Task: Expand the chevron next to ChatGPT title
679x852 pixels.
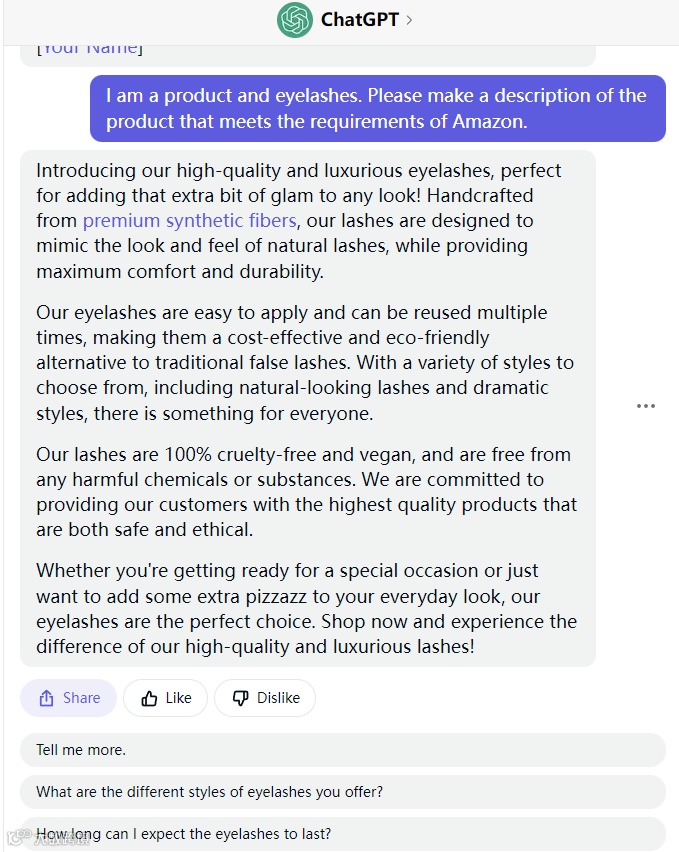Action: (409, 20)
